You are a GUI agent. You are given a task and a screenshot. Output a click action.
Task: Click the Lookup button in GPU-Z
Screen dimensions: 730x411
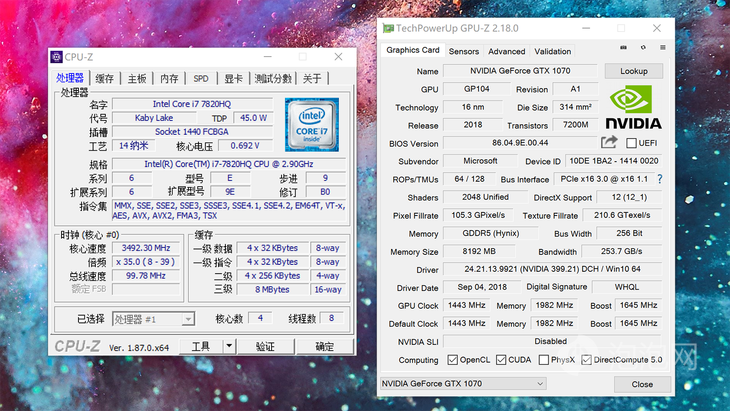click(x=634, y=71)
